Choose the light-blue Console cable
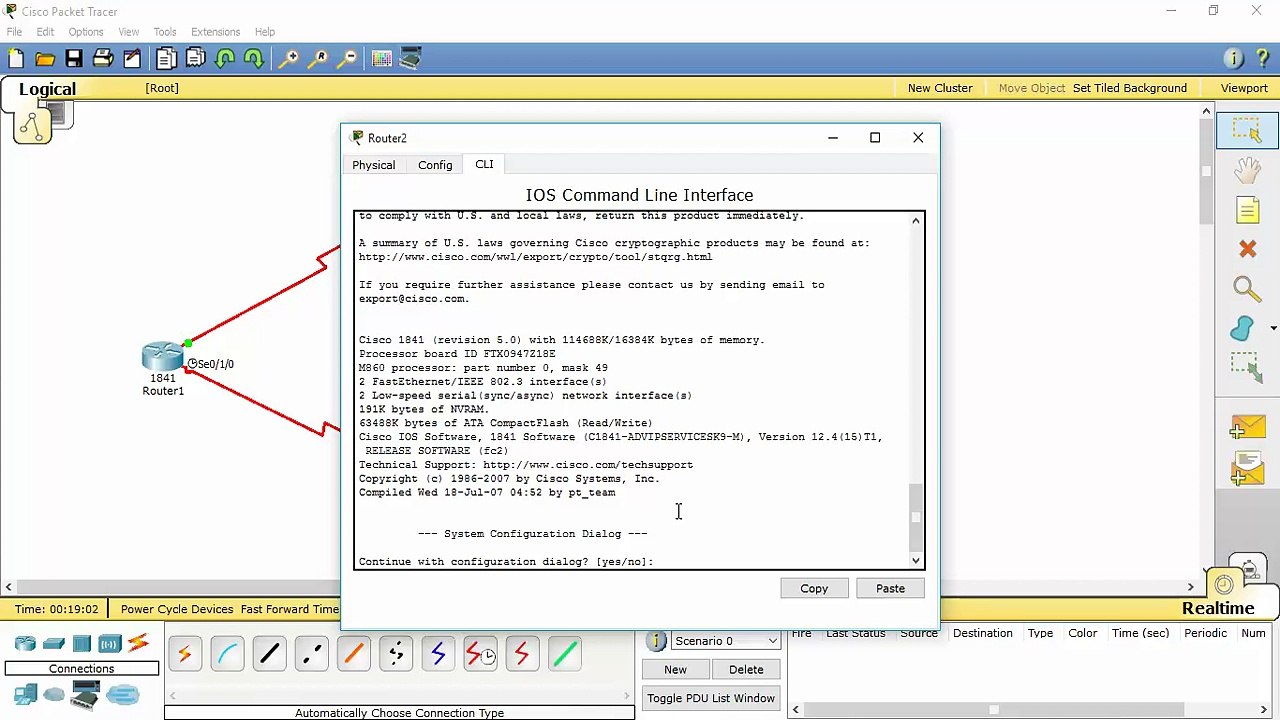The height and width of the screenshot is (720, 1280). 227,654
